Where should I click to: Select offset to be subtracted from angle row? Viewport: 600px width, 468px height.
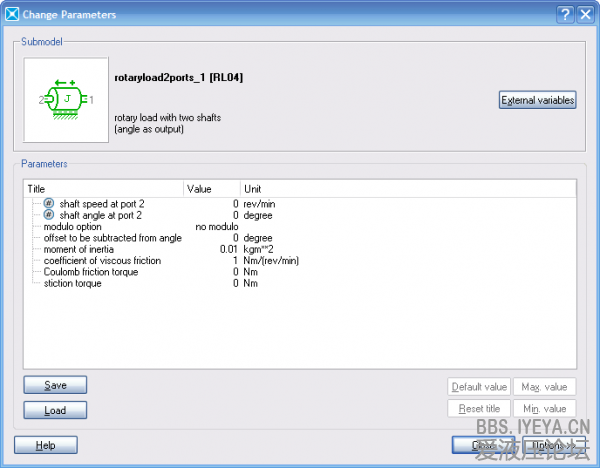coord(112,238)
